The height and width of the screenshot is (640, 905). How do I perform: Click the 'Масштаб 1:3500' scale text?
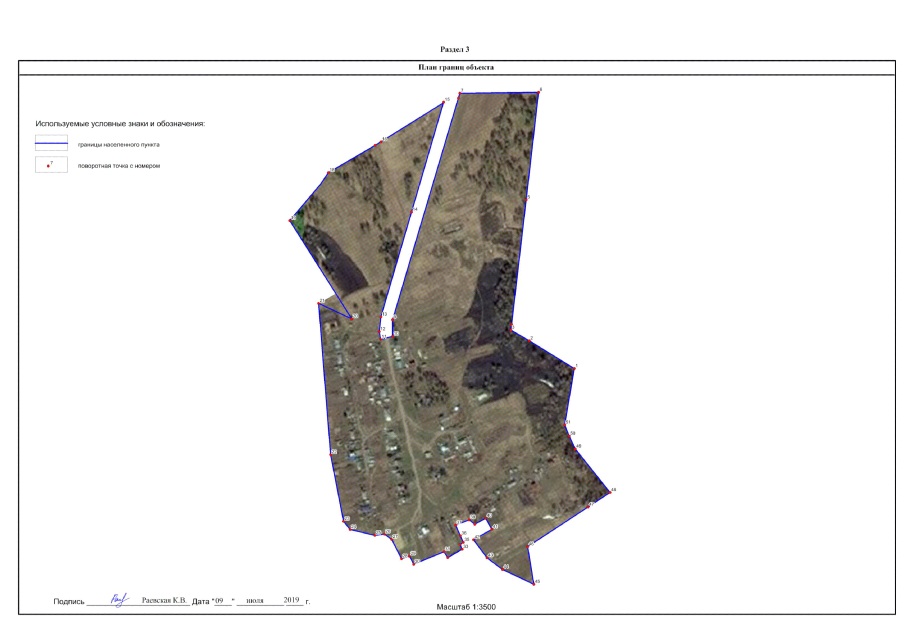pyautogui.click(x=465, y=607)
